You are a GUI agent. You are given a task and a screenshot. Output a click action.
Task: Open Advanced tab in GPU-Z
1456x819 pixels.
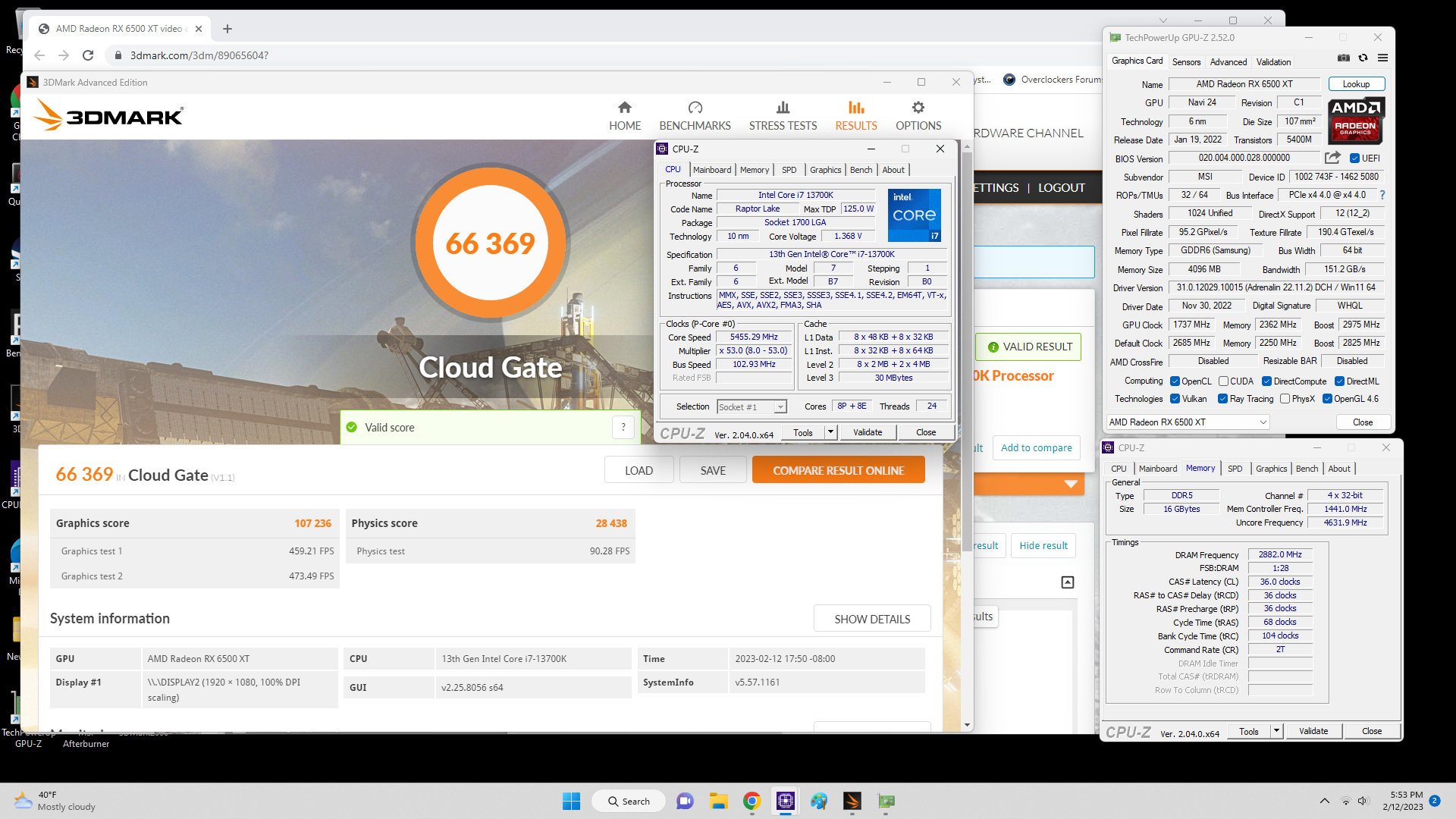1228,62
